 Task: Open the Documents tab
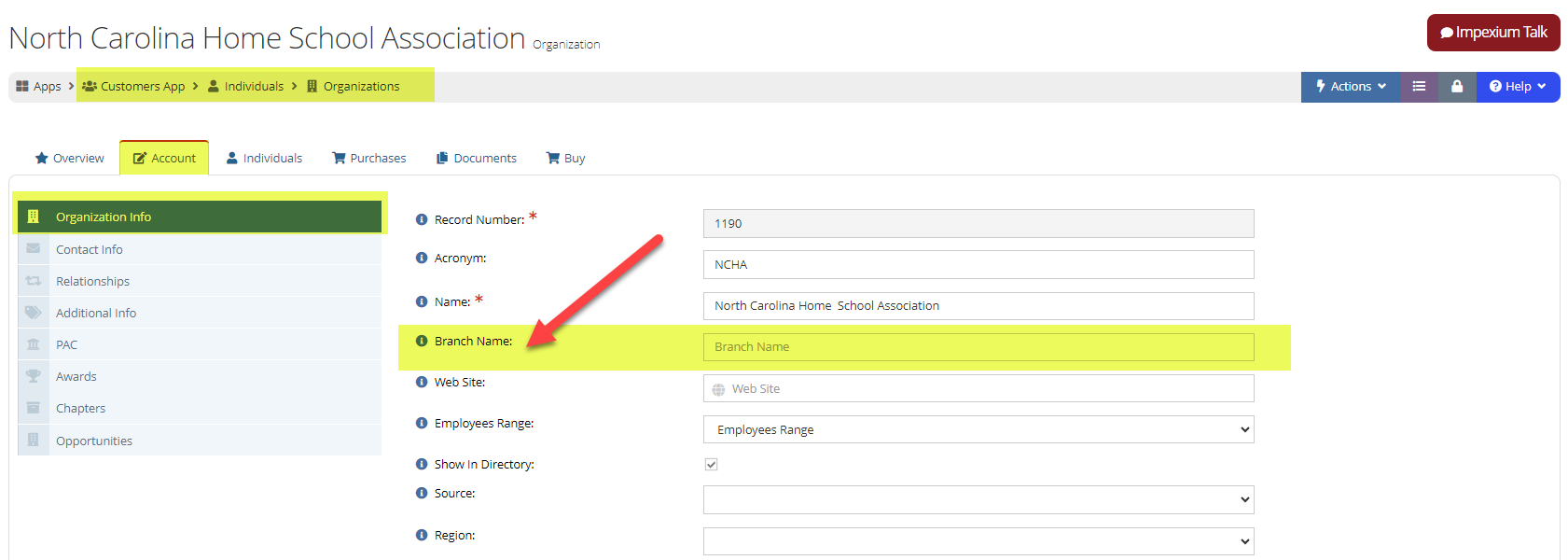[477, 158]
